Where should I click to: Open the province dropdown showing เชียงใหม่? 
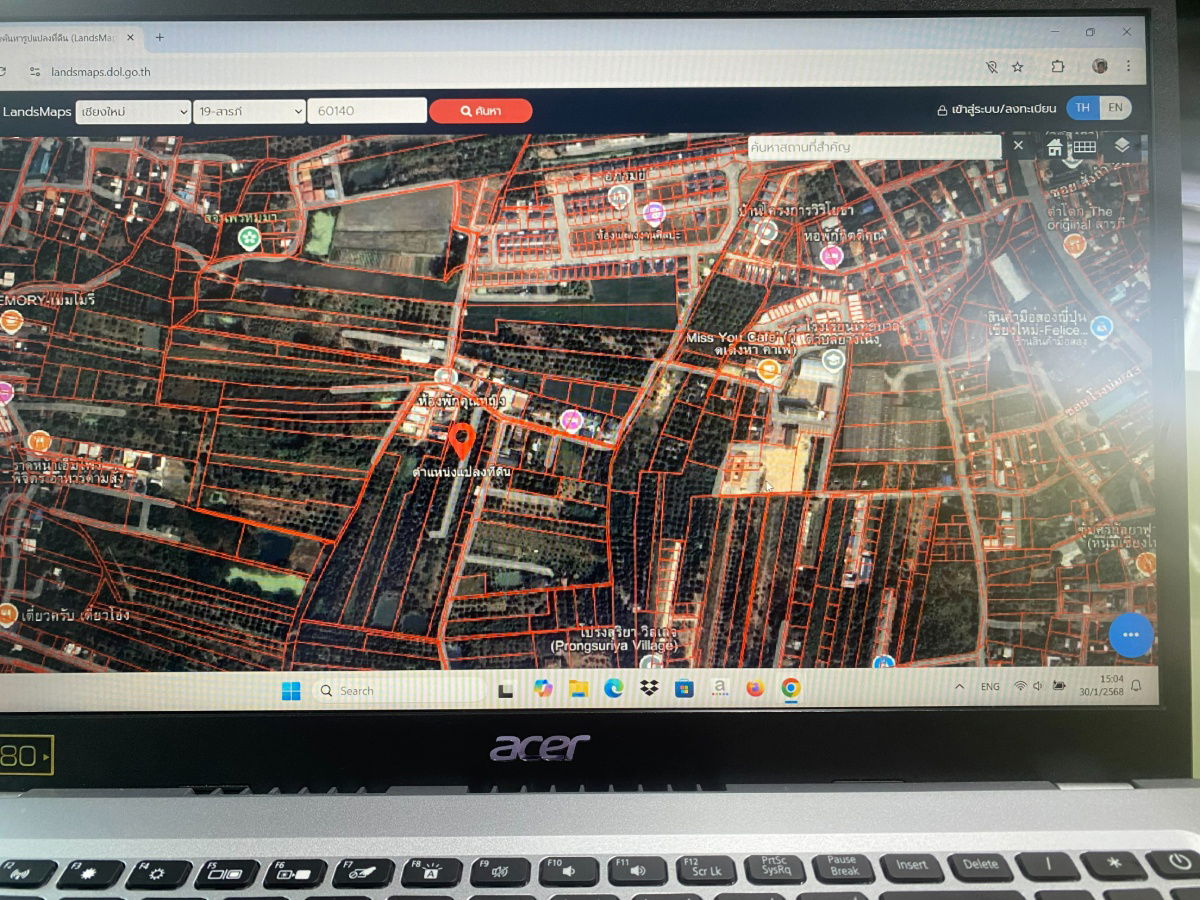[x=133, y=111]
